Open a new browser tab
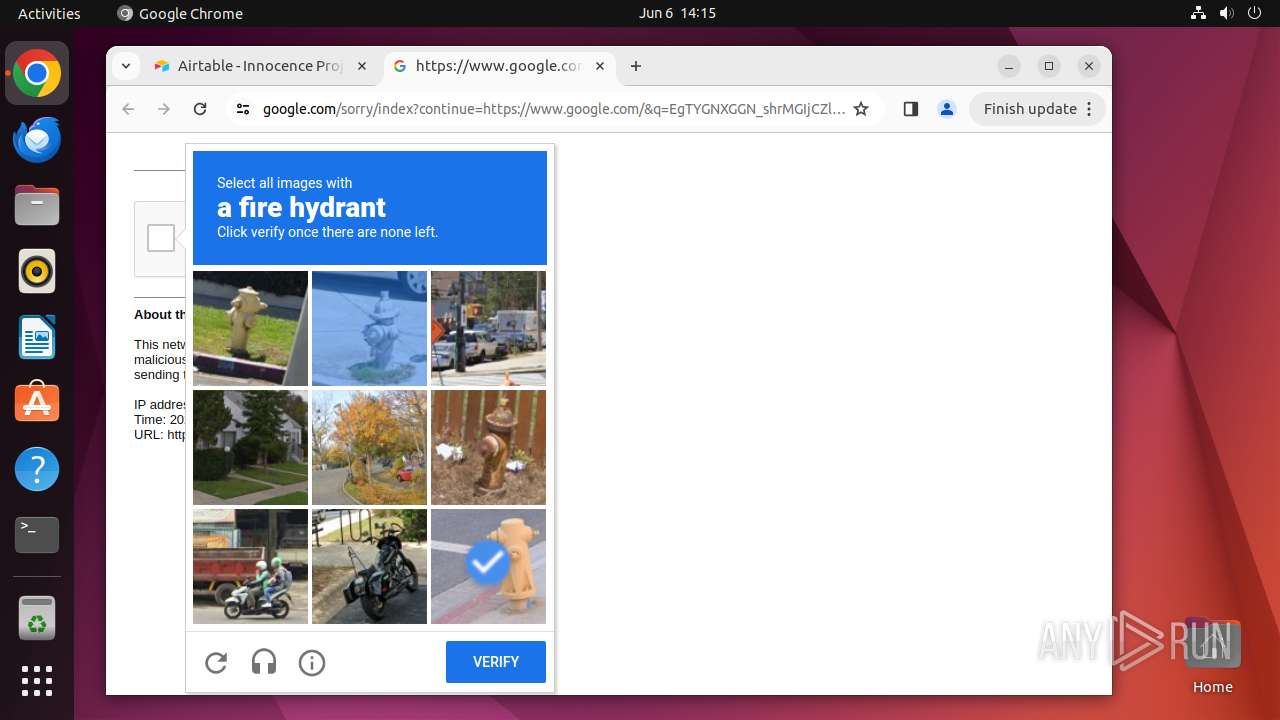Image resolution: width=1280 pixels, height=720 pixels. [636, 66]
